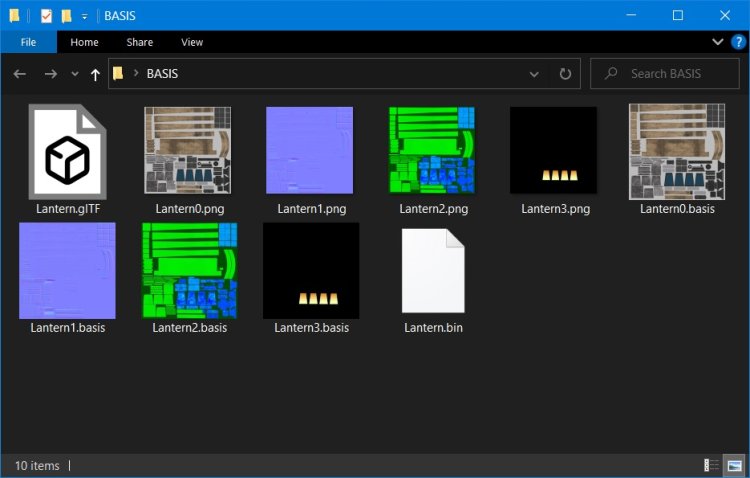Switch to the View tab
Viewport: 750px width, 478px height.
(192, 42)
